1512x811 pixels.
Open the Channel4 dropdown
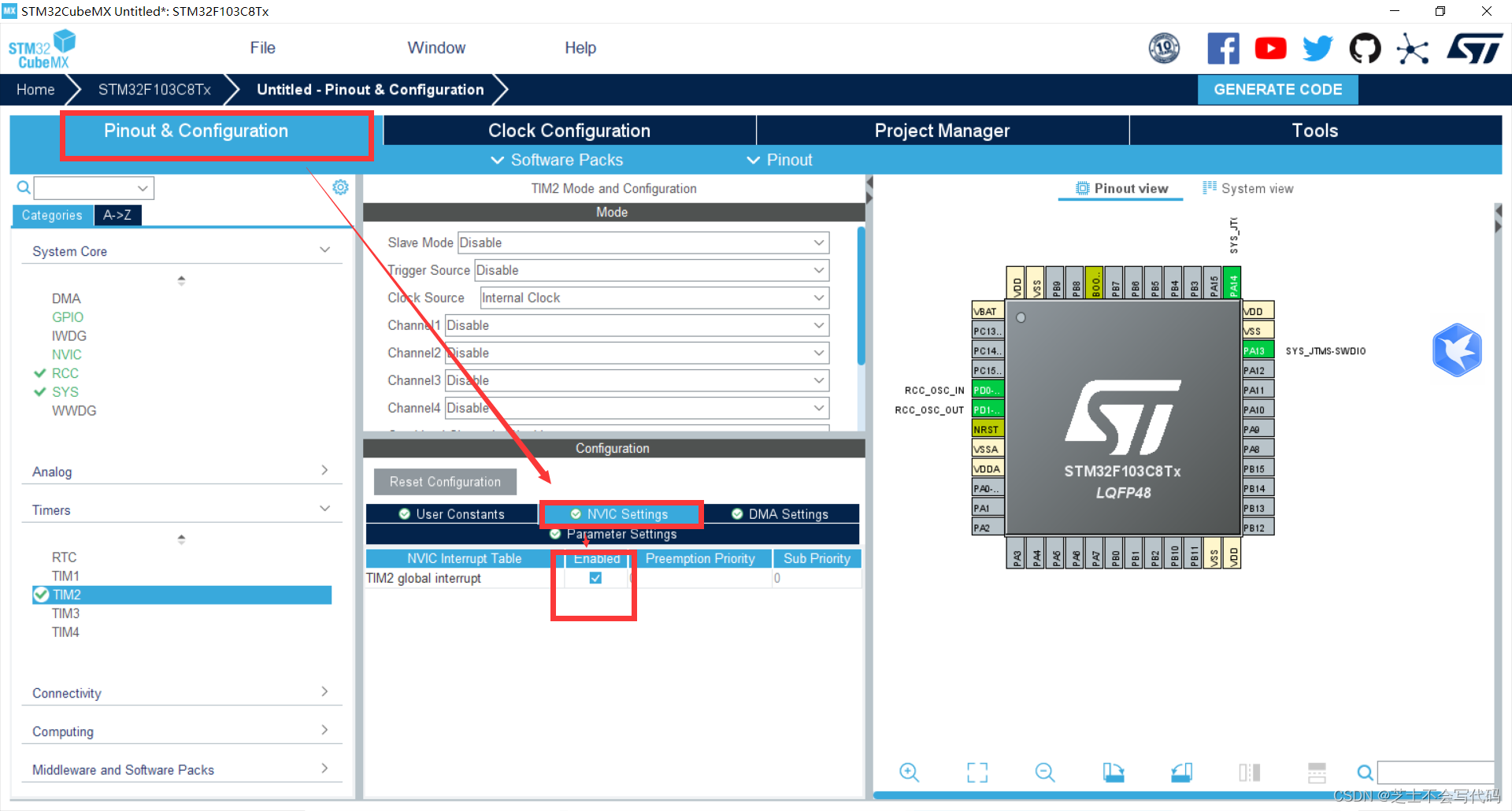(x=636, y=408)
